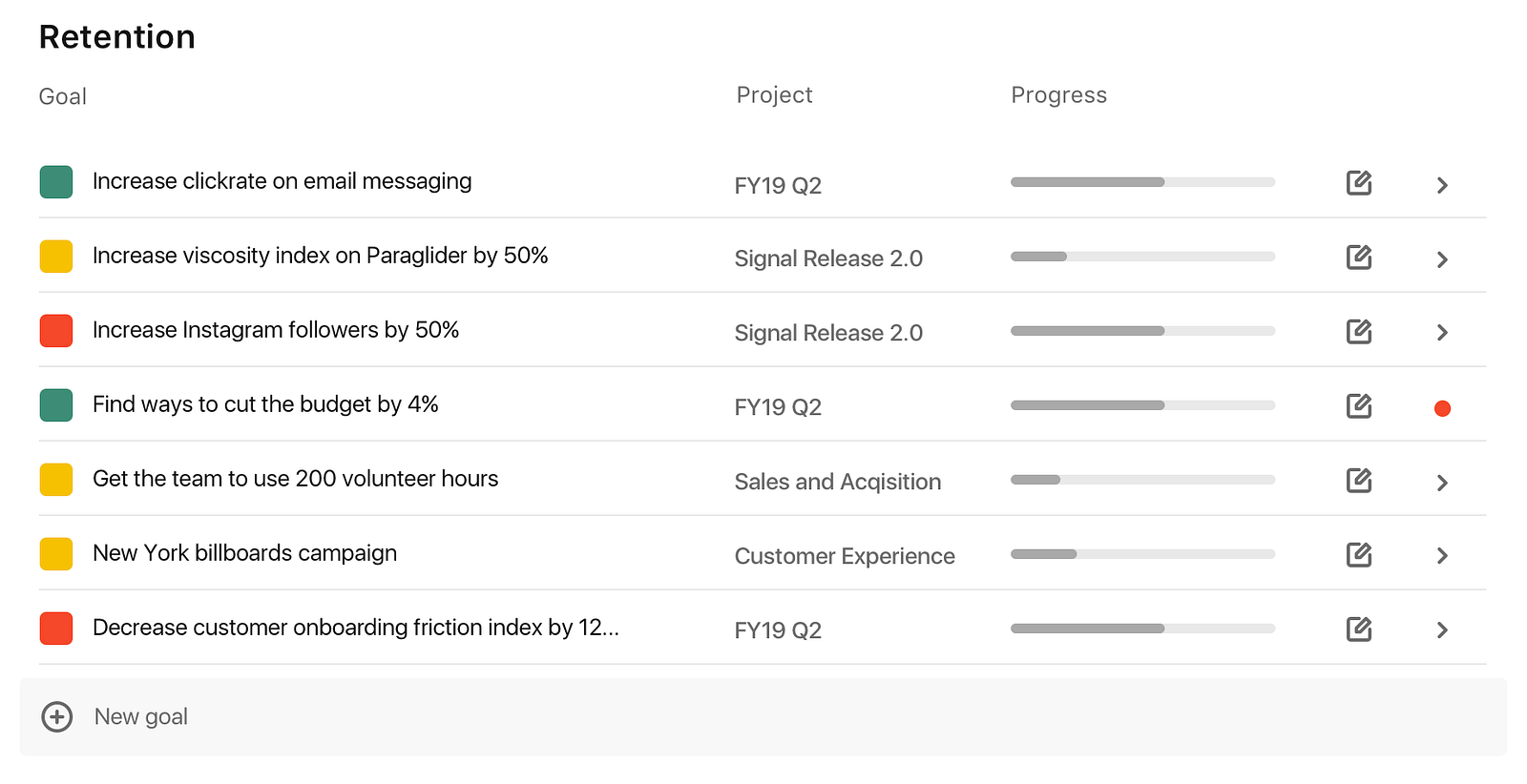Click green status swatch for email clickrate goal
1527x784 pixels.
tap(56, 182)
